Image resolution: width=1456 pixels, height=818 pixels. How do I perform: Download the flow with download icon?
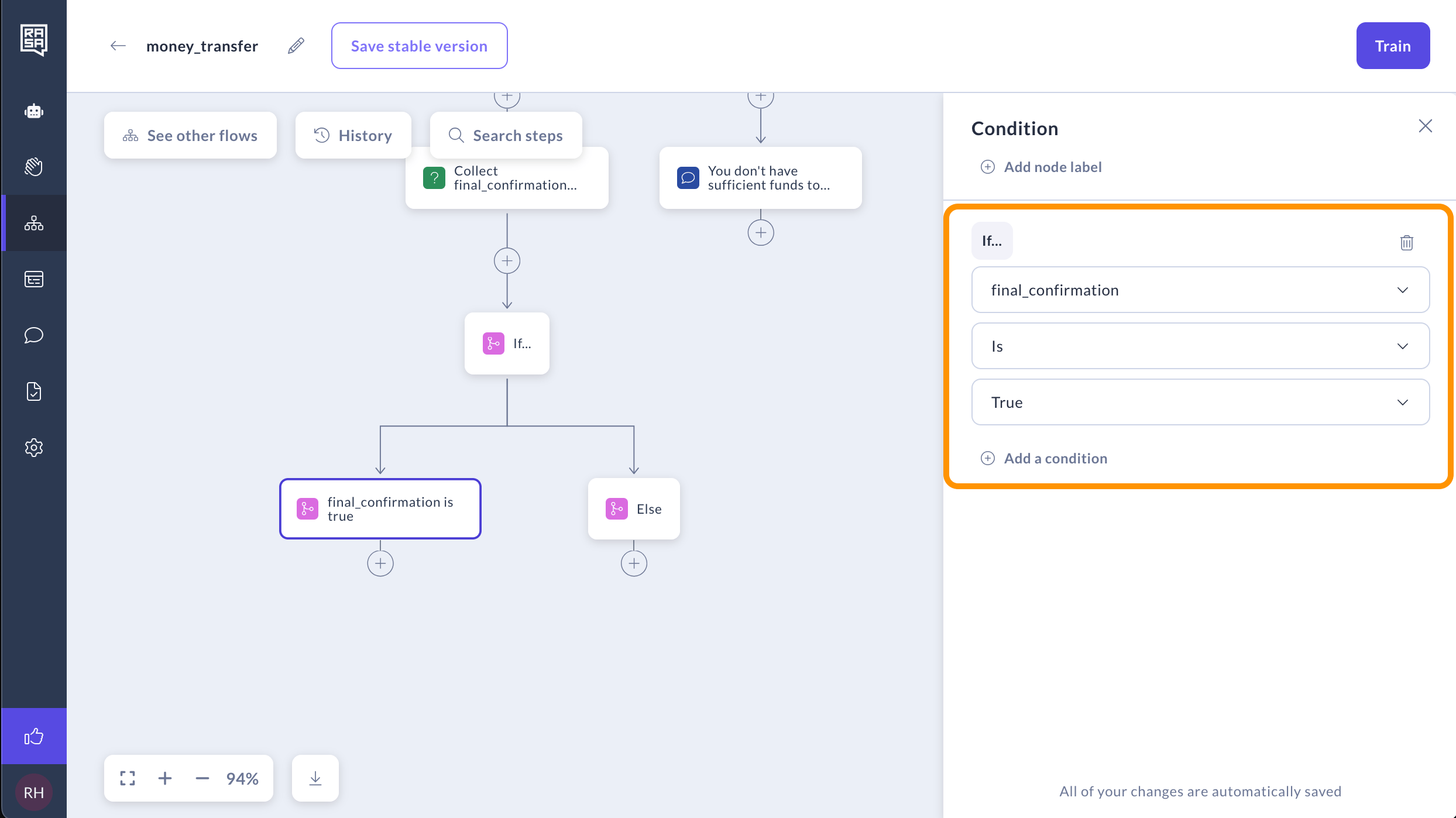[x=315, y=778]
